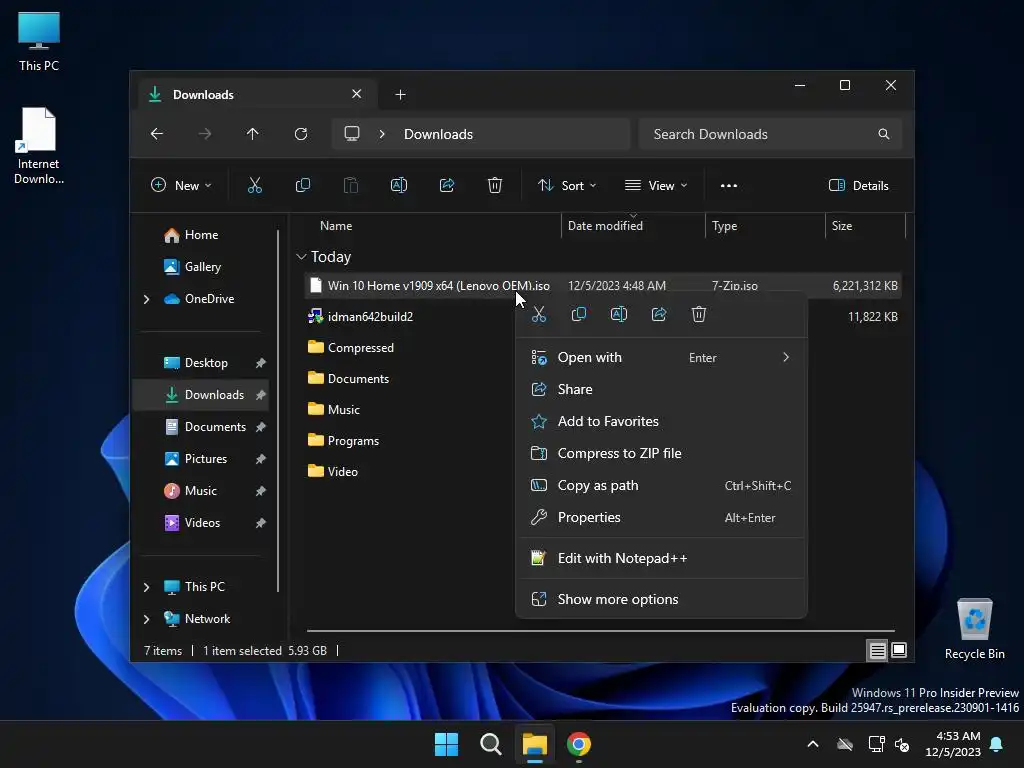The height and width of the screenshot is (768, 1024).
Task: Open taskbar Search
Action: 490,744
